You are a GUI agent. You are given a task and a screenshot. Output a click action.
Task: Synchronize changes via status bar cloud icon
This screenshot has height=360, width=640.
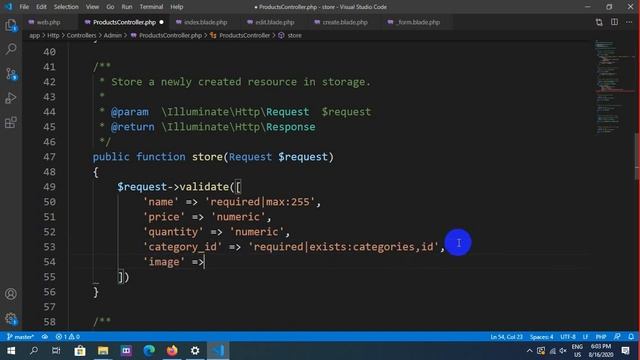[45, 337]
